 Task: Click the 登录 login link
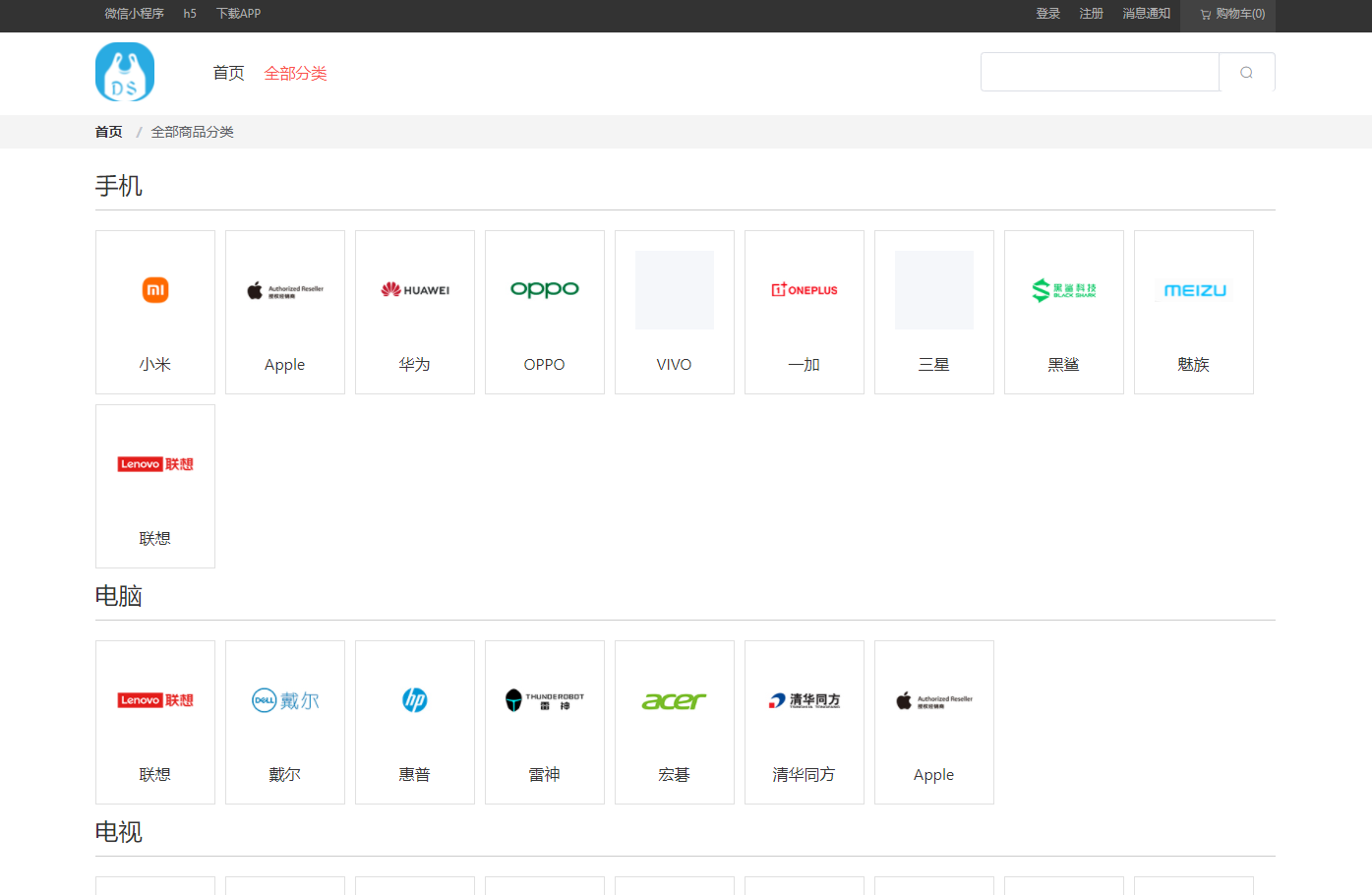pos(1048,14)
